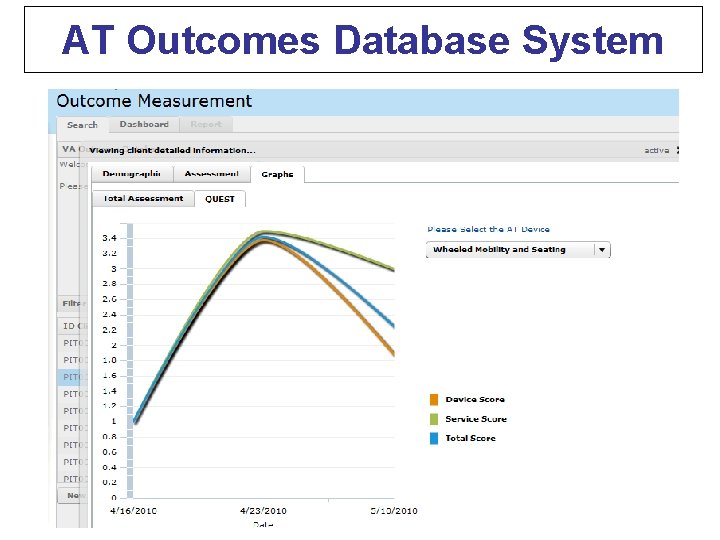Click the orange Device Score legend swatch
This screenshot has width=720, height=540.
point(434,399)
